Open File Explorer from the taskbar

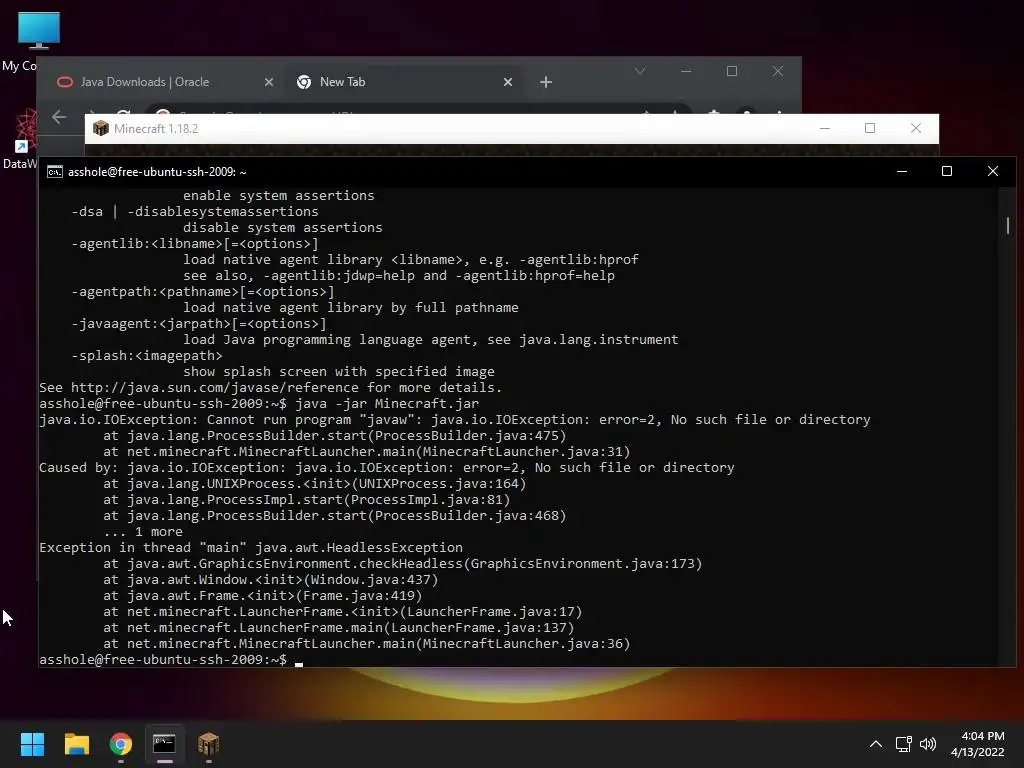tap(76, 744)
